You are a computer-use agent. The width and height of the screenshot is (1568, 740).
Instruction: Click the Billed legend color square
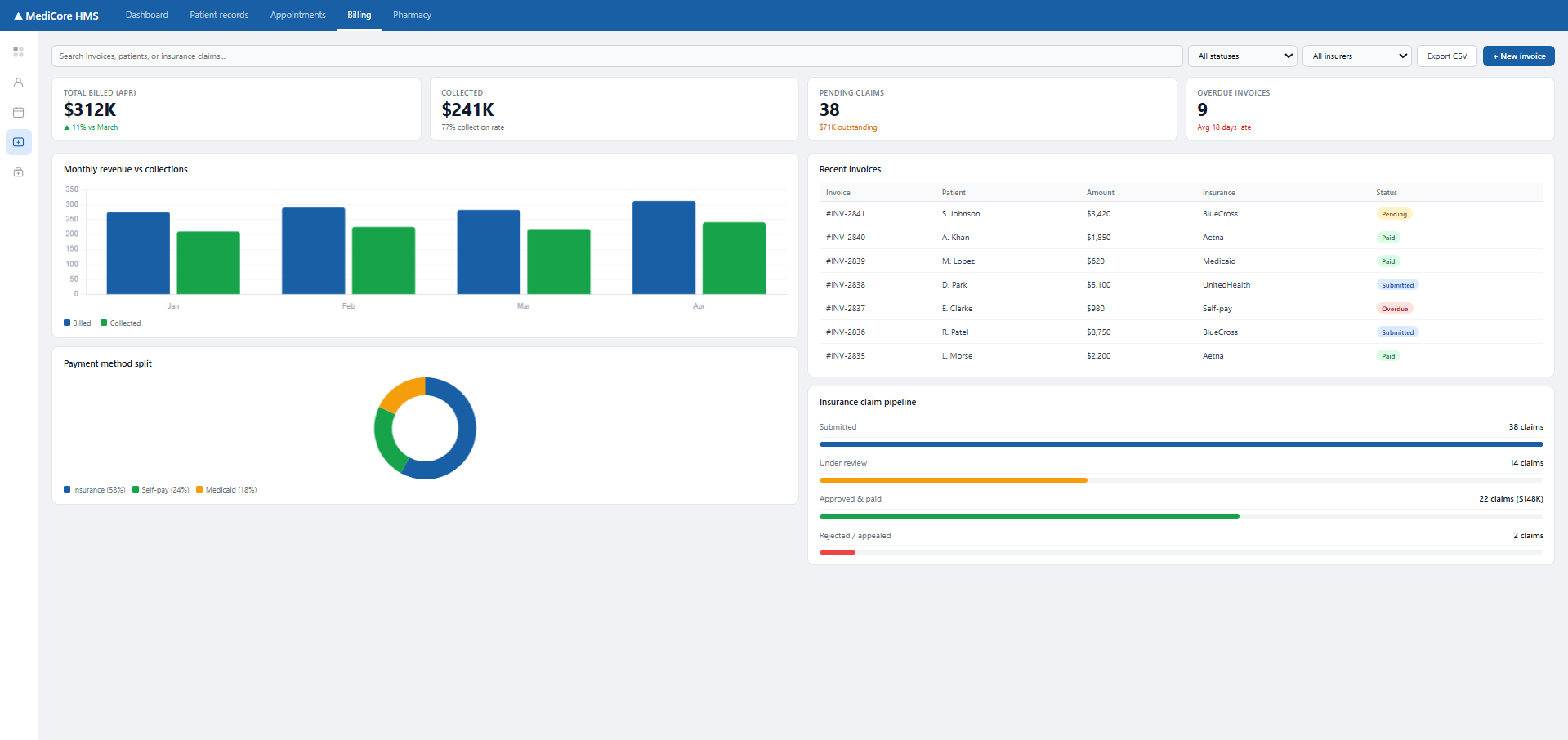point(67,323)
